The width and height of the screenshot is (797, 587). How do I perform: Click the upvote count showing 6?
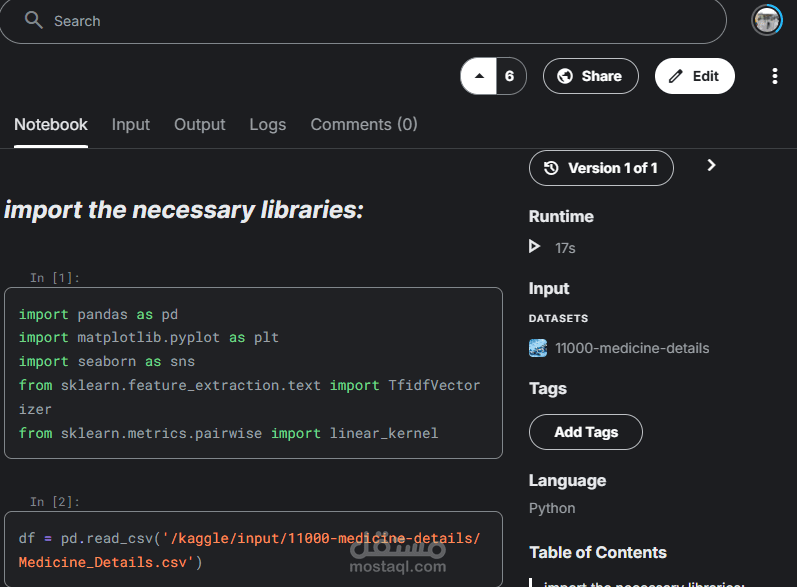[510, 76]
